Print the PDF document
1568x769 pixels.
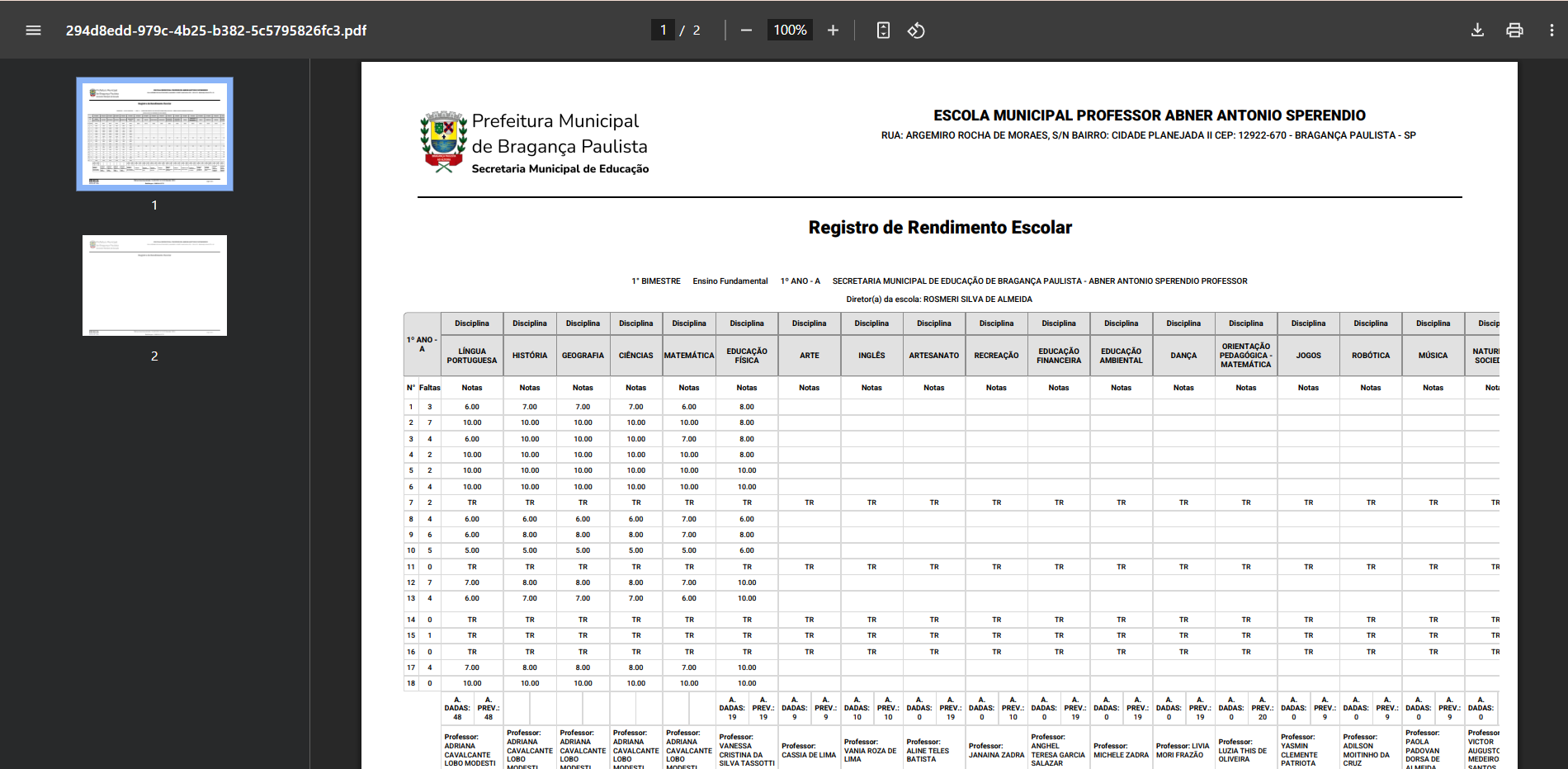(1514, 31)
